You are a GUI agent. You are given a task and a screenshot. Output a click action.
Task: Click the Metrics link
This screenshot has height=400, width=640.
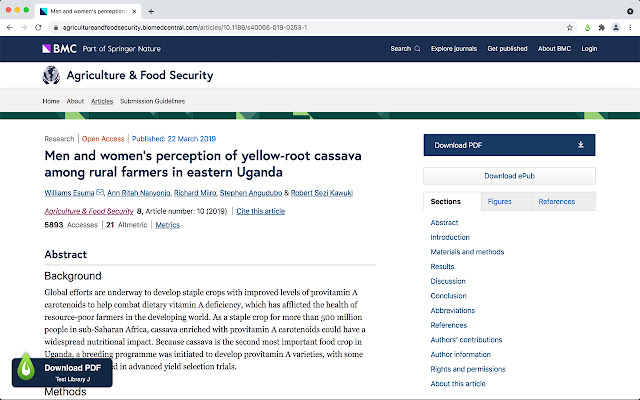(x=167, y=225)
